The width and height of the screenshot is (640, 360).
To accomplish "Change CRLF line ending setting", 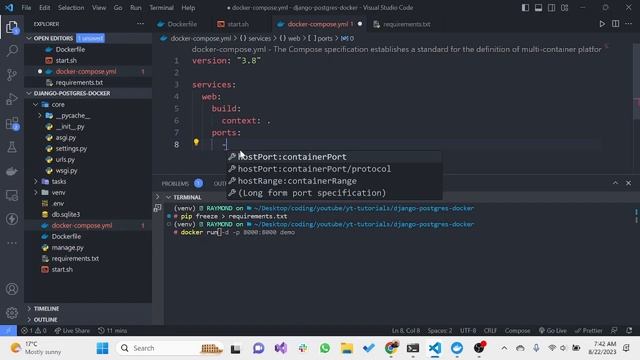I will [x=490, y=331].
